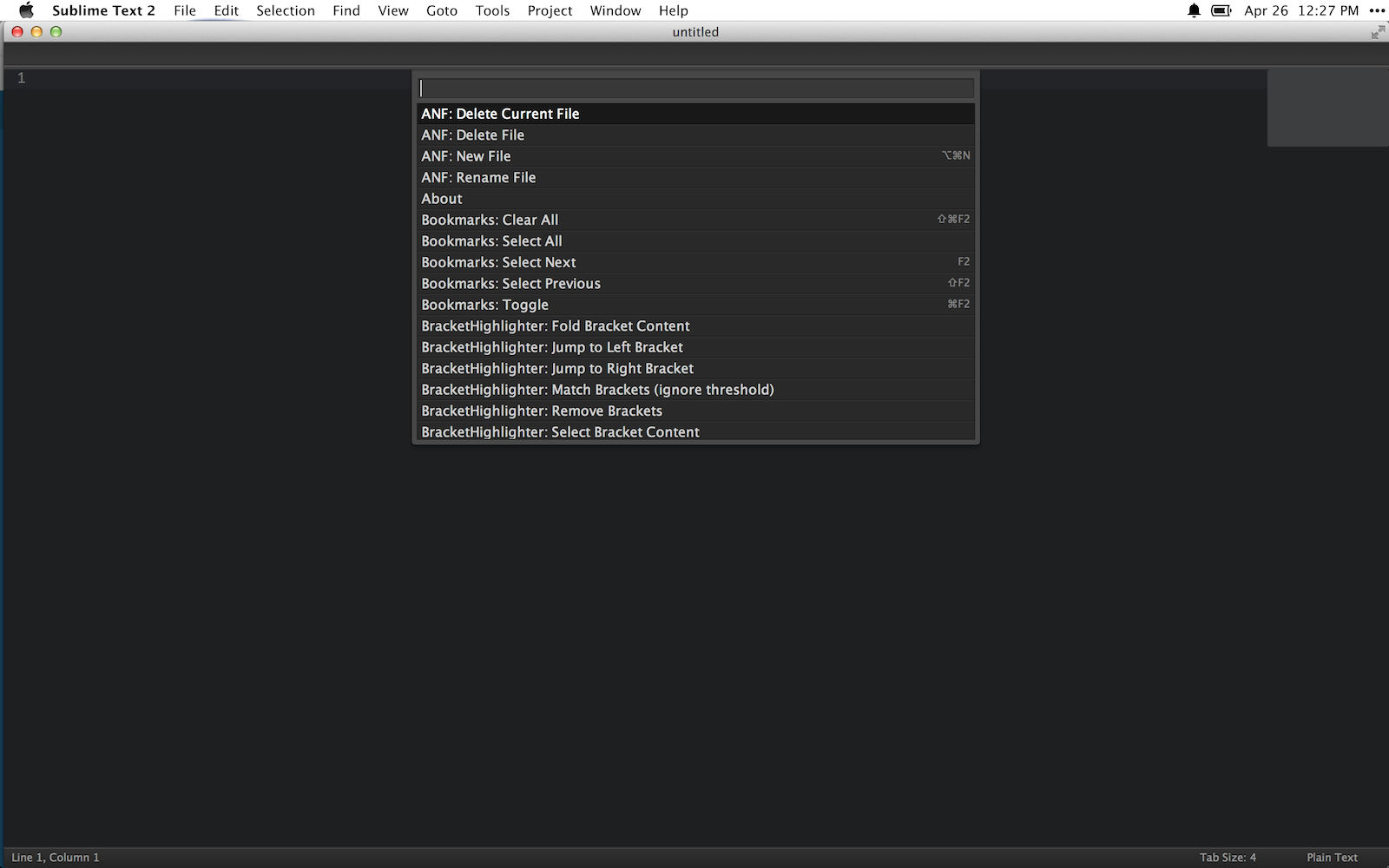
Task: Click the notification bell icon
Action: tap(1195, 10)
